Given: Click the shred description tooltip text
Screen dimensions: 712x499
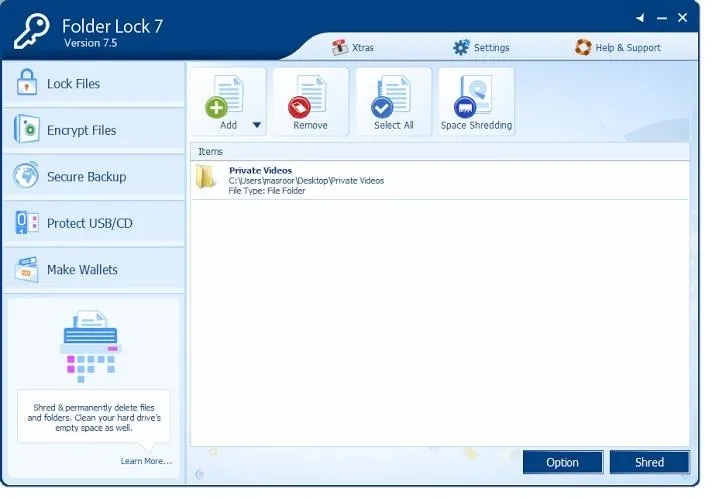Looking at the screenshot, I should point(94,418).
